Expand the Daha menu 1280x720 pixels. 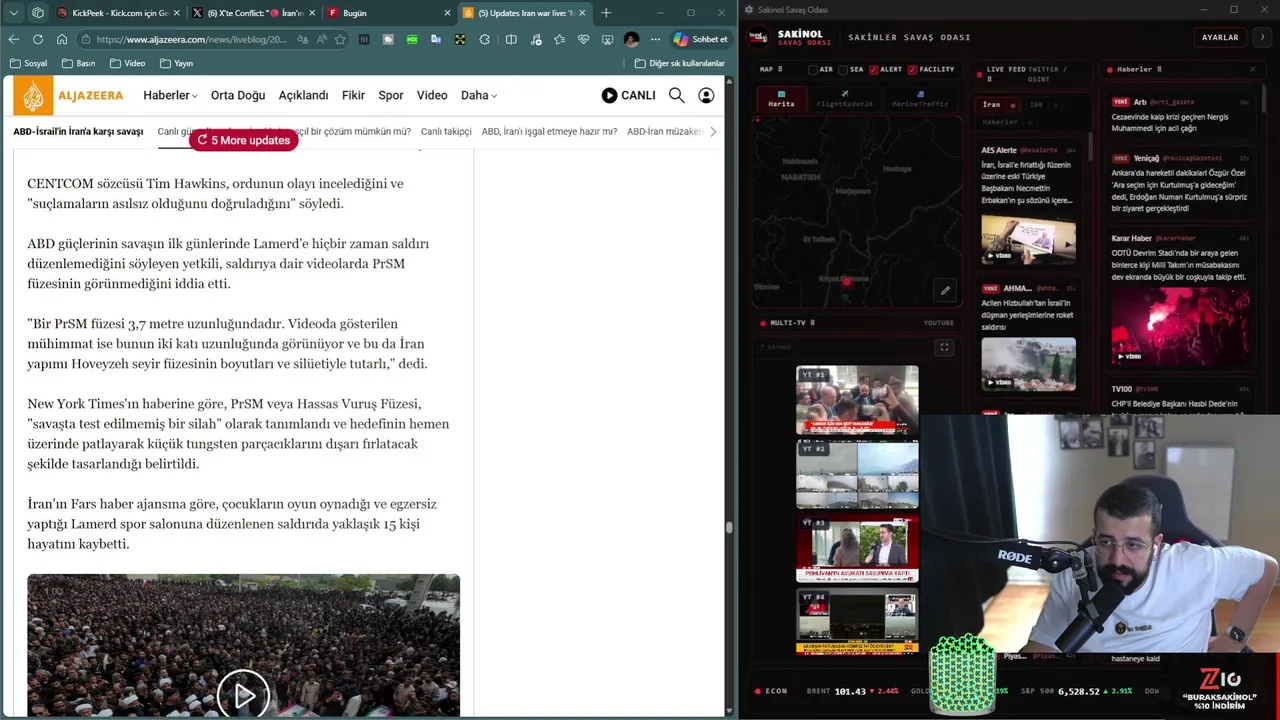[478, 95]
